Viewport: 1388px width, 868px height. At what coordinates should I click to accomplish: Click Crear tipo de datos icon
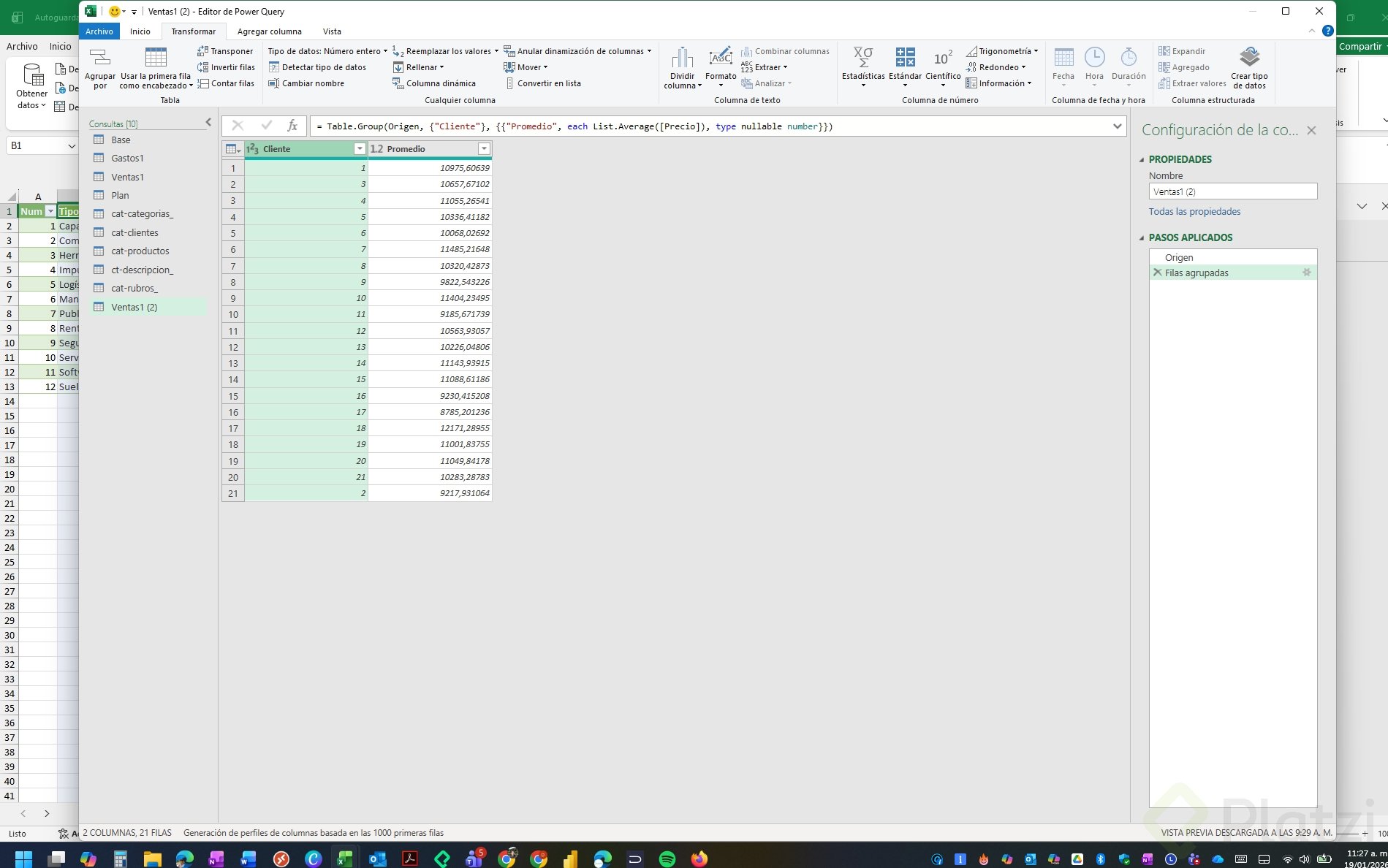coord(1250,57)
